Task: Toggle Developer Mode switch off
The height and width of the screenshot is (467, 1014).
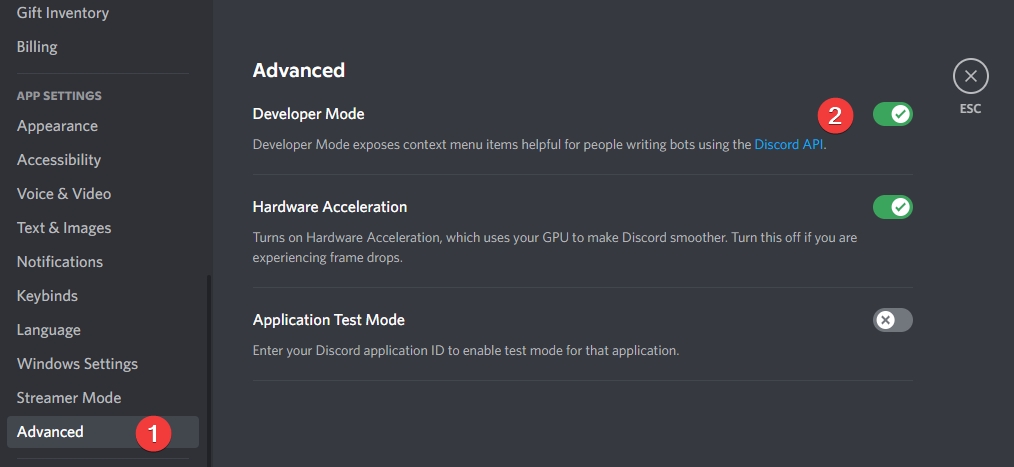Action: pyautogui.click(x=892, y=114)
